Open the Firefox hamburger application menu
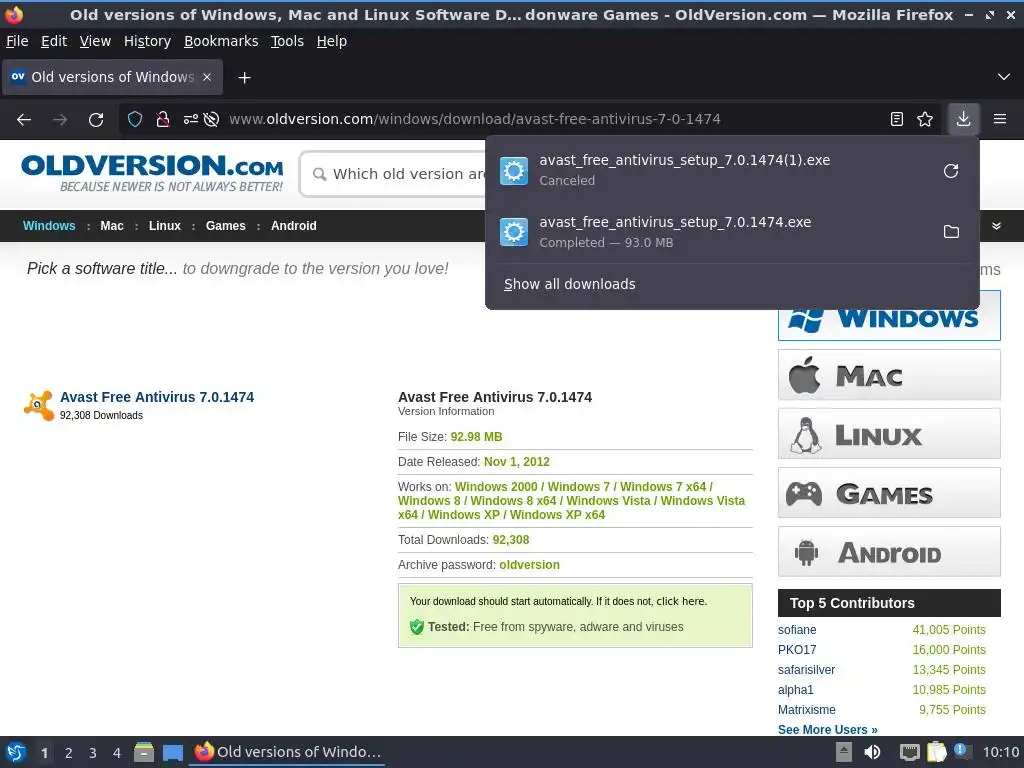The image size is (1024, 768). tap(1000, 119)
